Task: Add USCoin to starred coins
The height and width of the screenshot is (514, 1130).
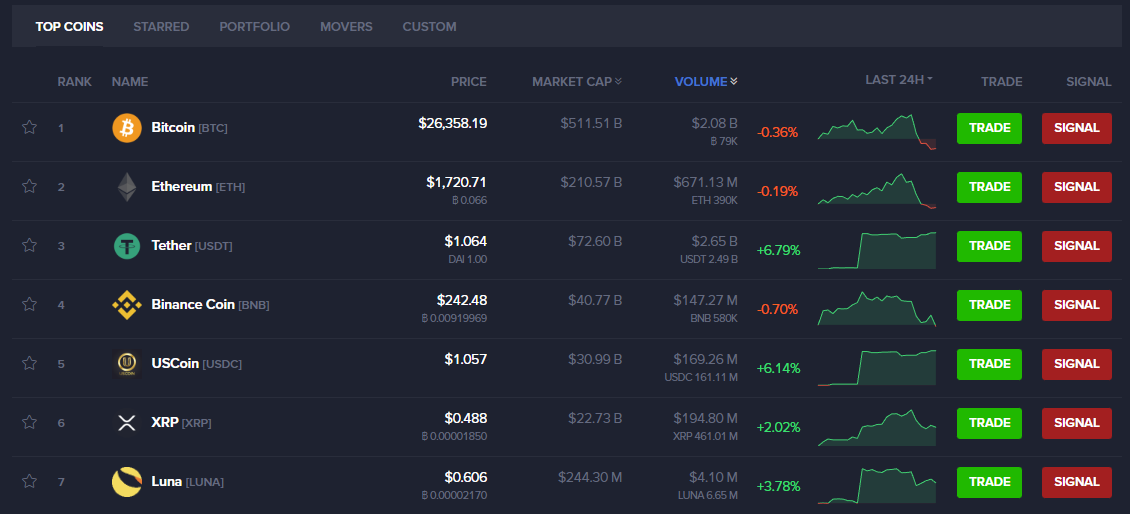Action: [29, 363]
